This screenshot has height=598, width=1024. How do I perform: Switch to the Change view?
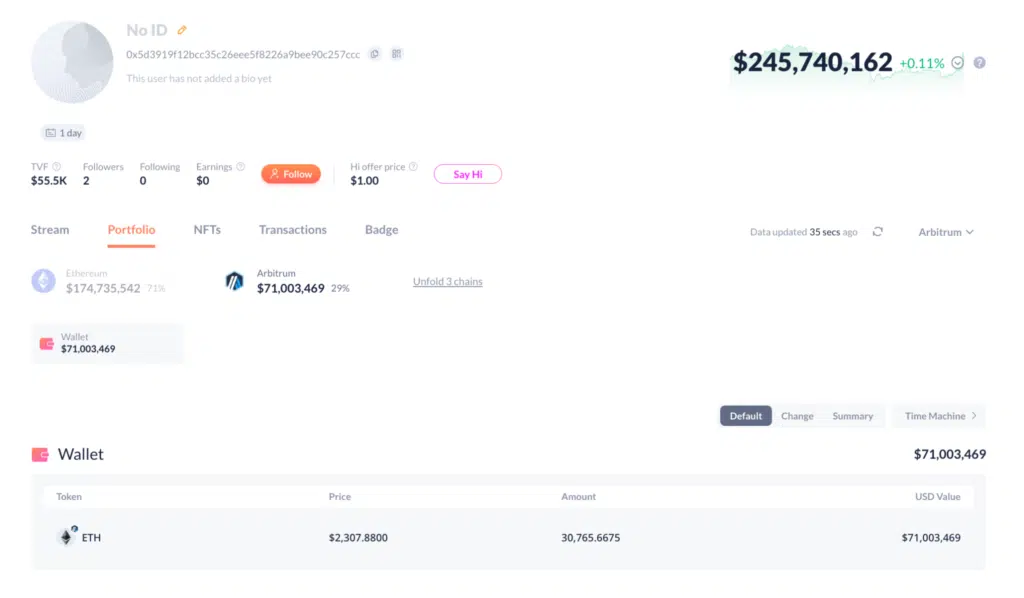(x=797, y=415)
